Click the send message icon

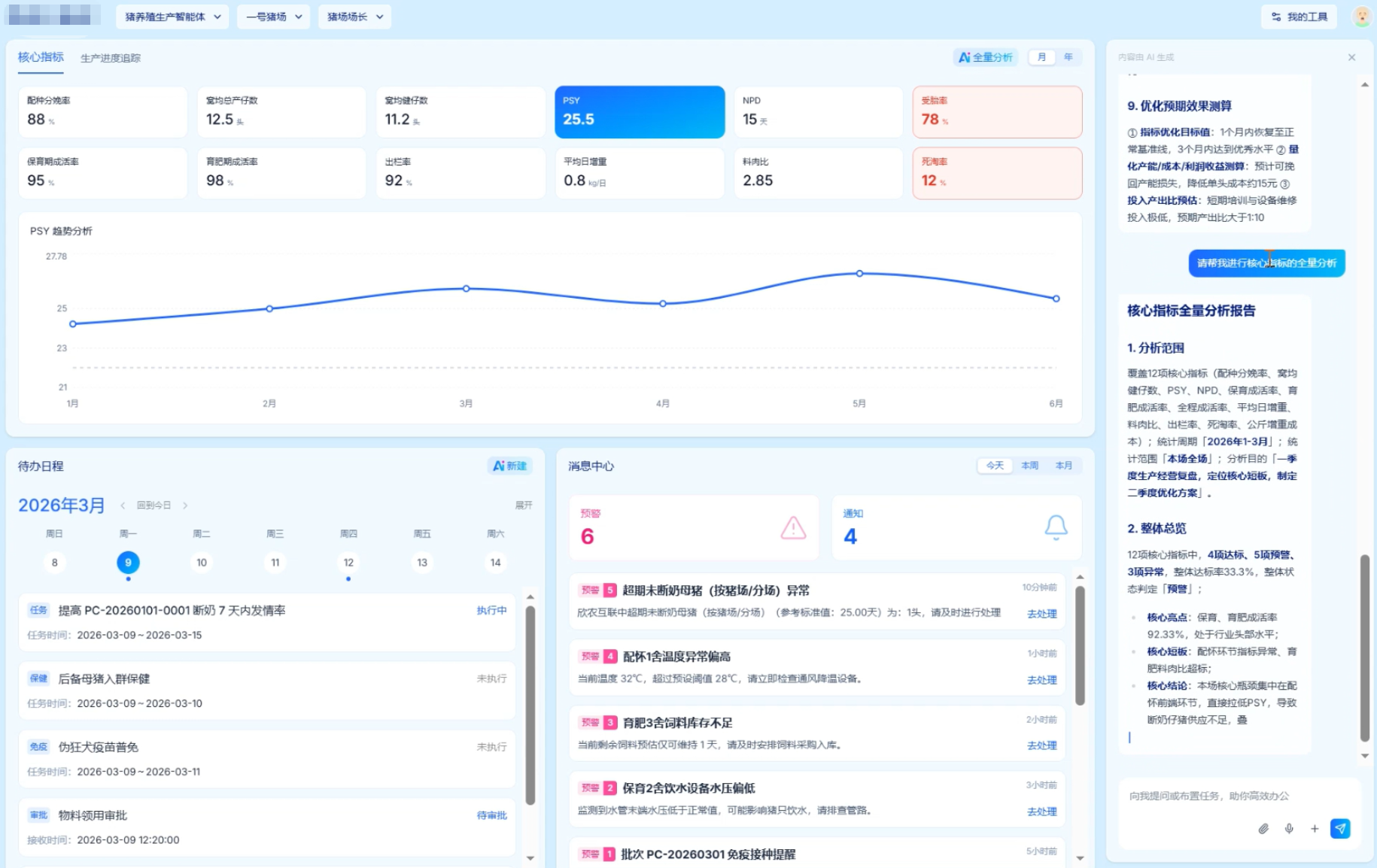(x=1340, y=828)
